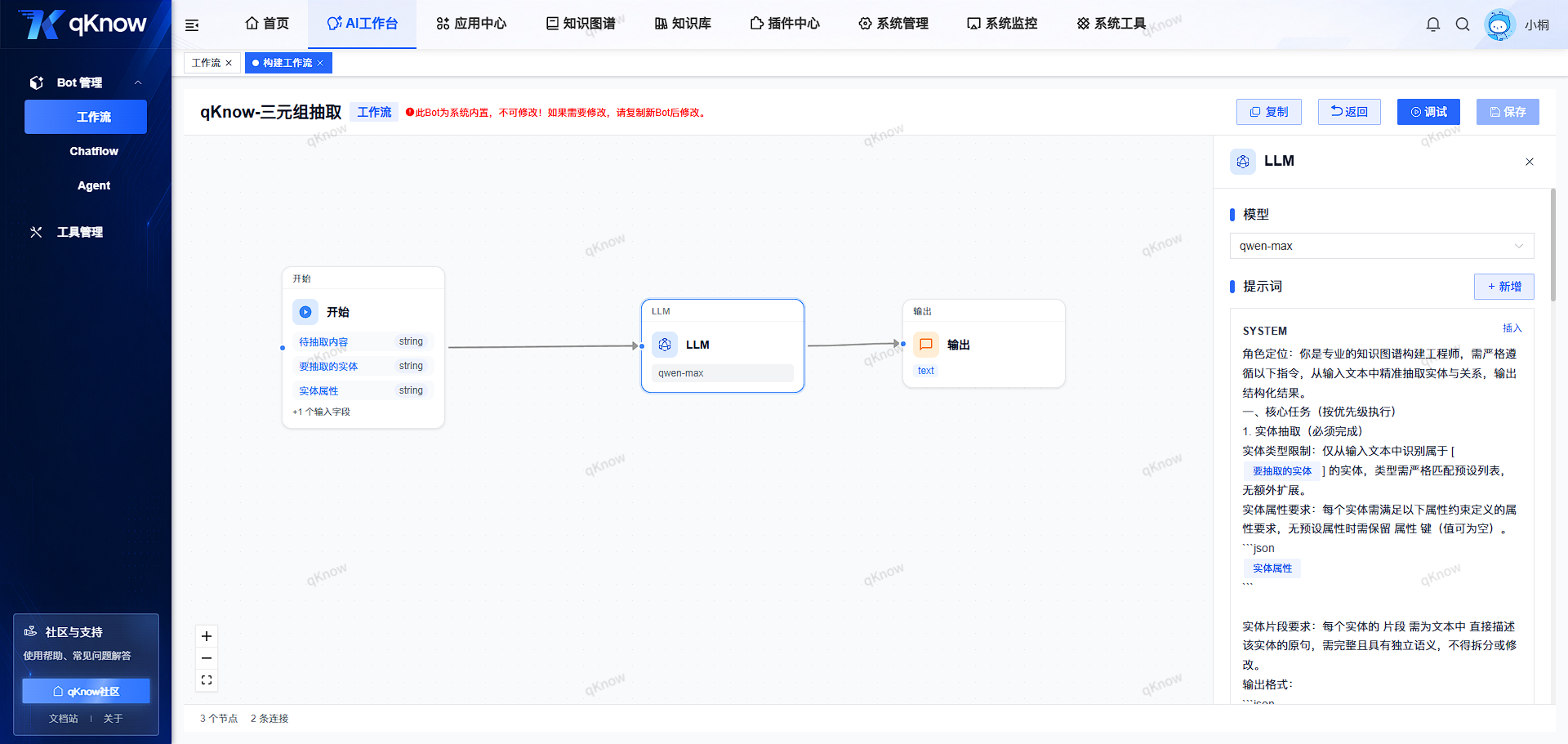Click the 复制 button
1568x744 pixels.
[x=1269, y=112]
